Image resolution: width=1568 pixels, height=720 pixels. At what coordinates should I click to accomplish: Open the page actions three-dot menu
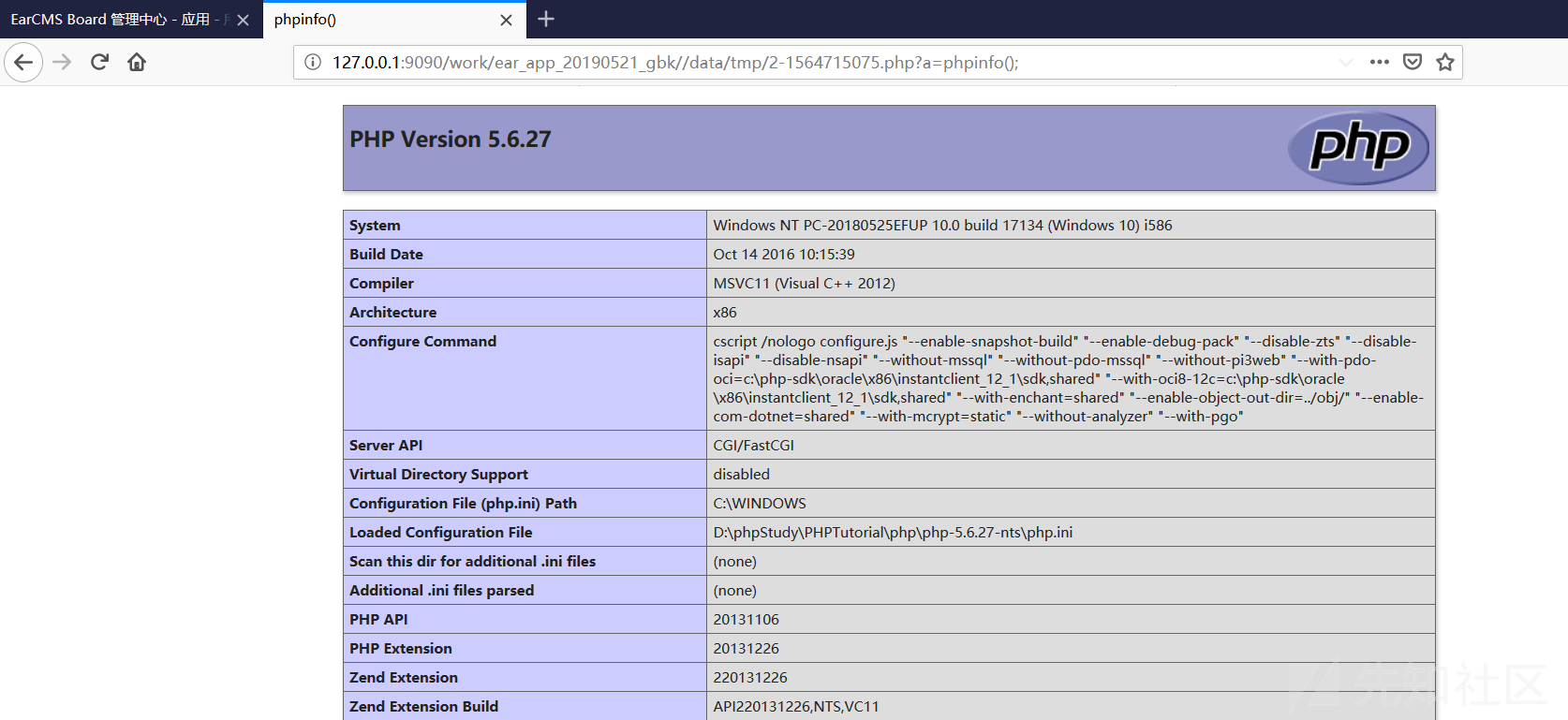coord(1379,63)
